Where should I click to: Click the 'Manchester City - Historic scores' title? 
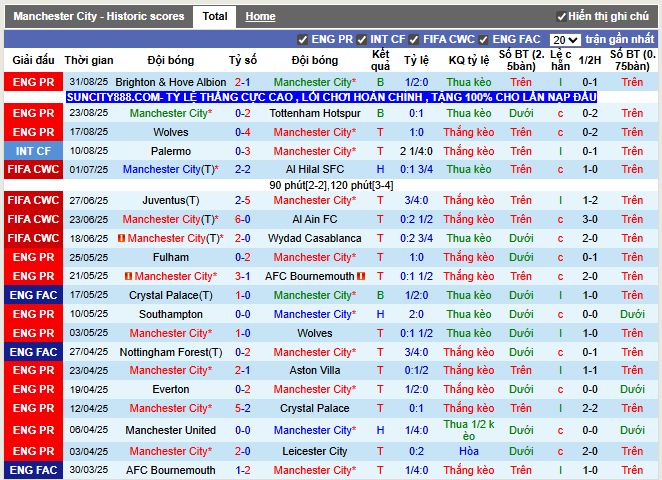click(99, 16)
